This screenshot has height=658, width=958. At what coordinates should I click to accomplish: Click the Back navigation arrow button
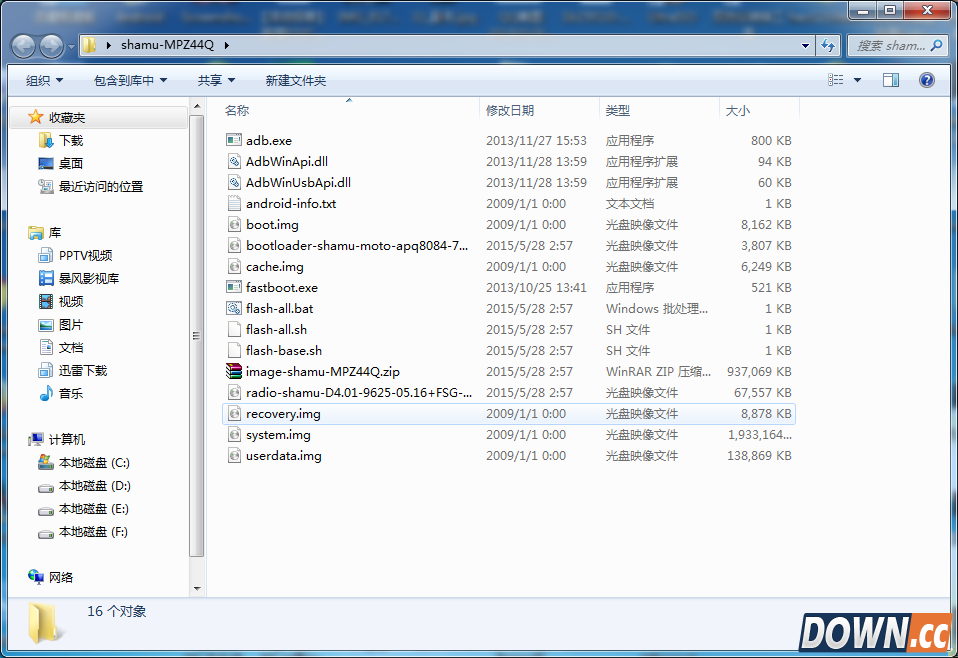pos(24,46)
